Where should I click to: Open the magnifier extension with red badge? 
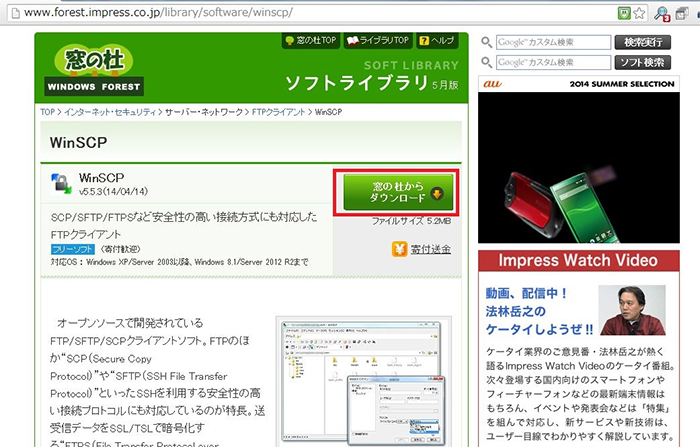click(x=662, y=14)
